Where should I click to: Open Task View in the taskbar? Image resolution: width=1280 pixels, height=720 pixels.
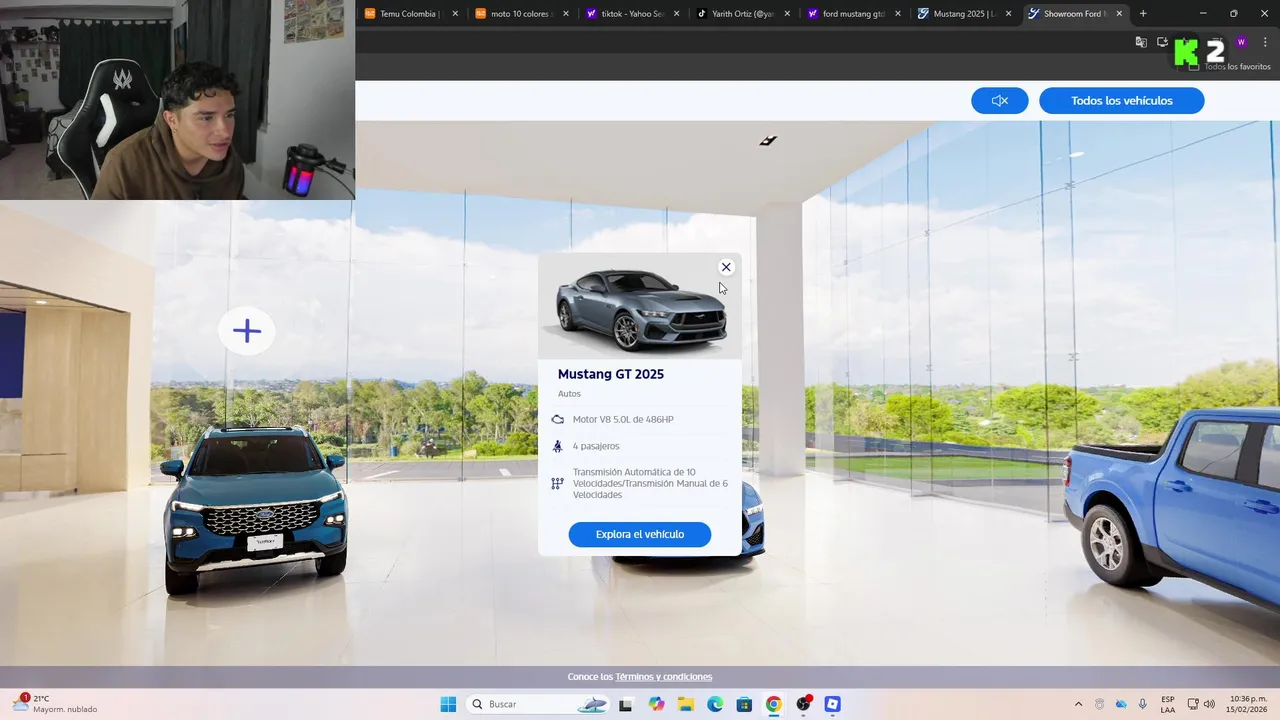tap(626, 704)
